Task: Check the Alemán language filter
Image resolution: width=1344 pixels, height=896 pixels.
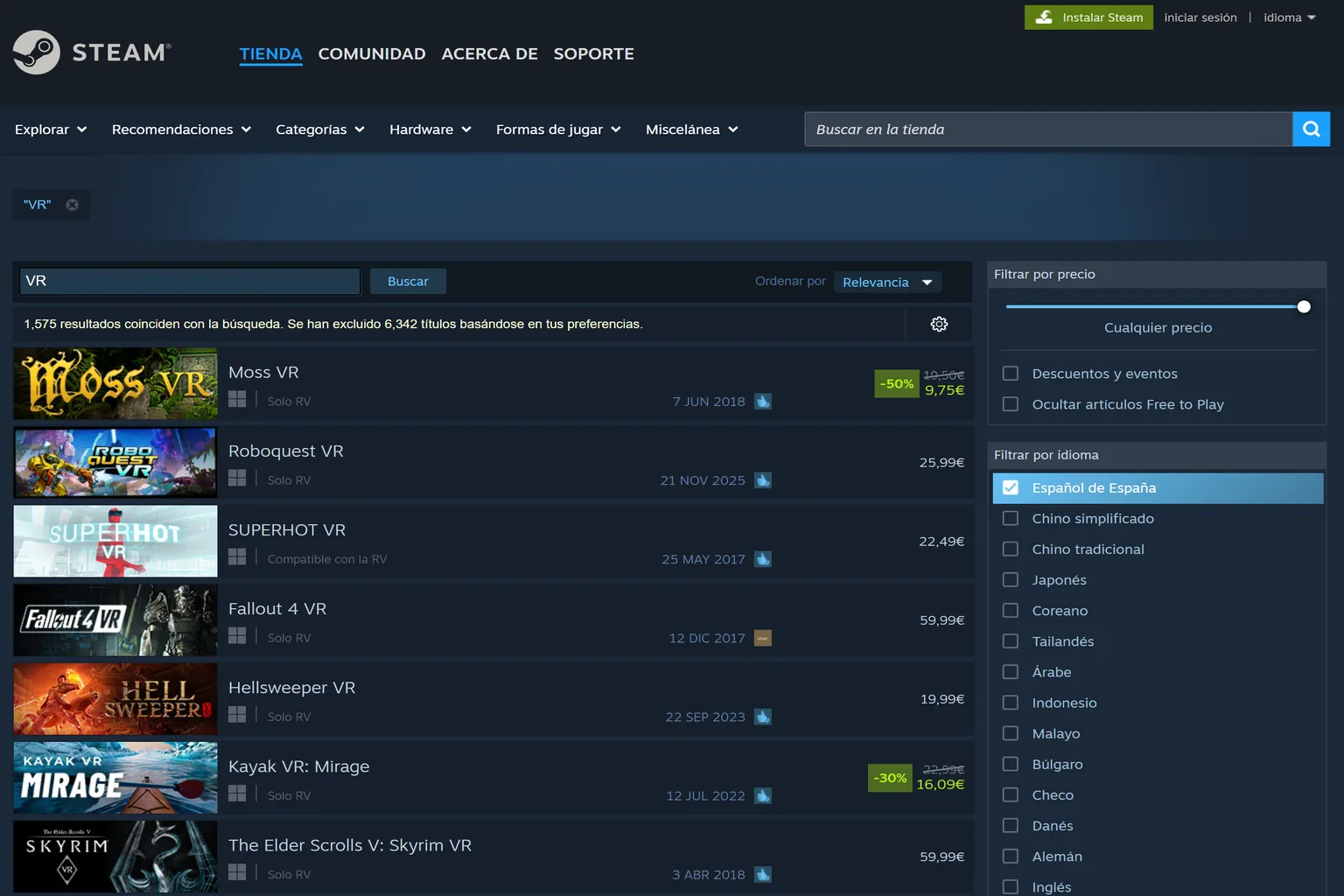Action: pyautogui.click(x=1011, y=856)
